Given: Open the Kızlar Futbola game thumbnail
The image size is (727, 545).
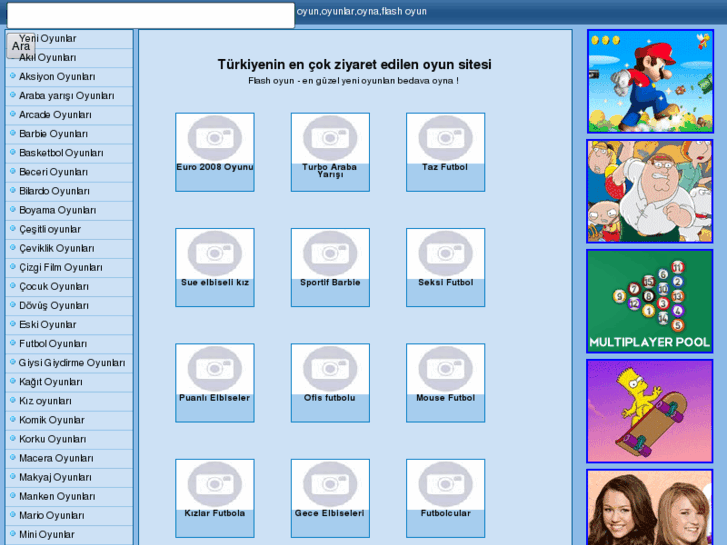Looking at the screenshot, I should coord(215,484).
